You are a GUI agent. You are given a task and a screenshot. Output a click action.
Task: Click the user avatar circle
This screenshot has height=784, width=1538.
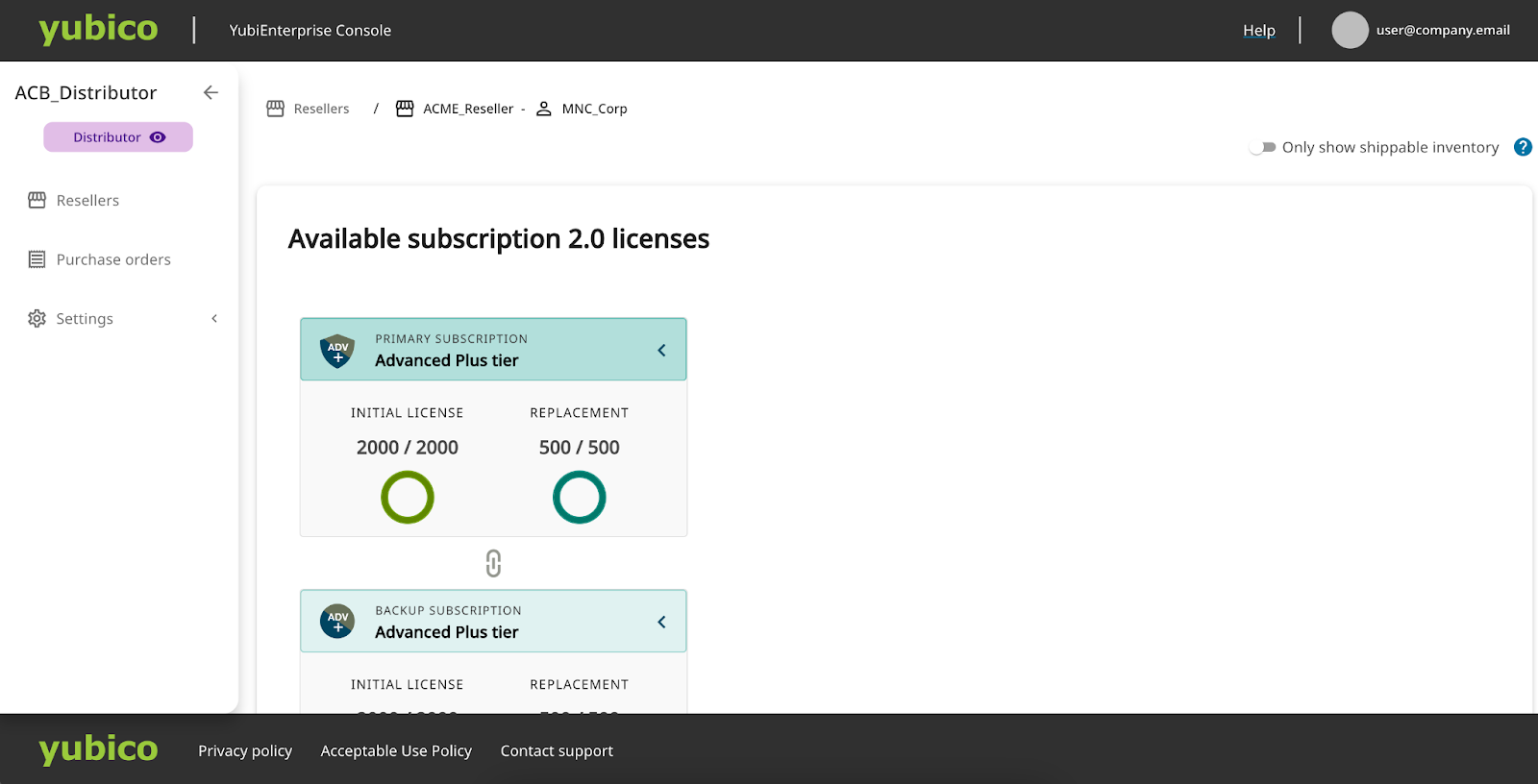[1350, 30]
